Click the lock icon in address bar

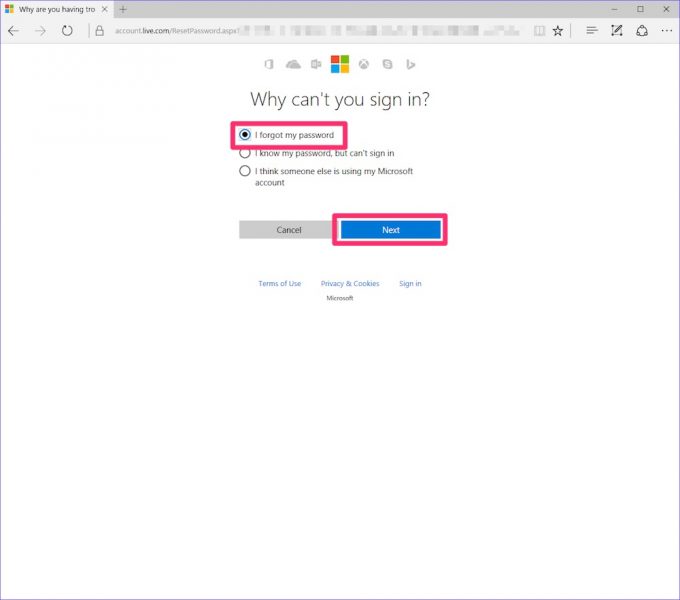click(99, 31)
